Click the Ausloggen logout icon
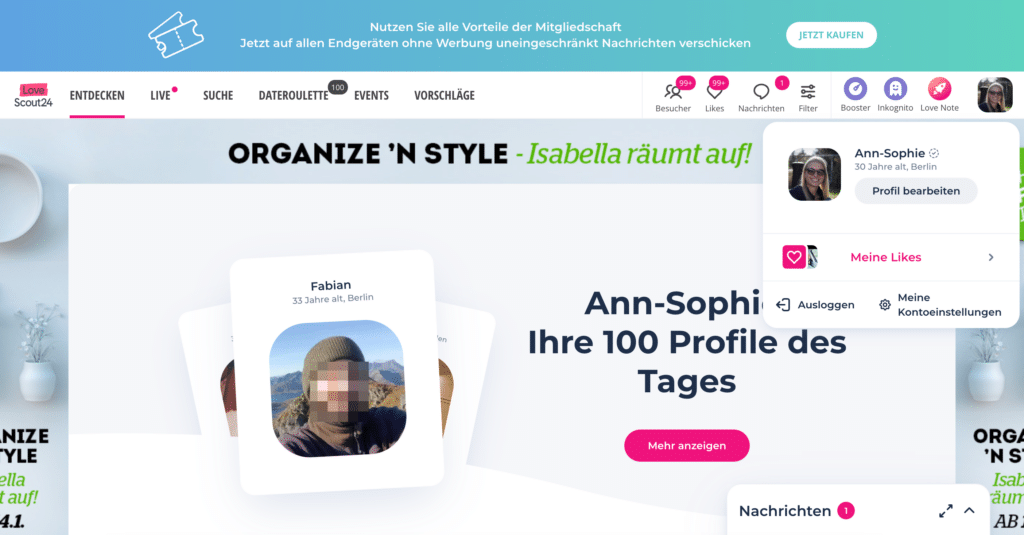The width and height of the screenshot is (1024, 535). [x=783, y=304]
